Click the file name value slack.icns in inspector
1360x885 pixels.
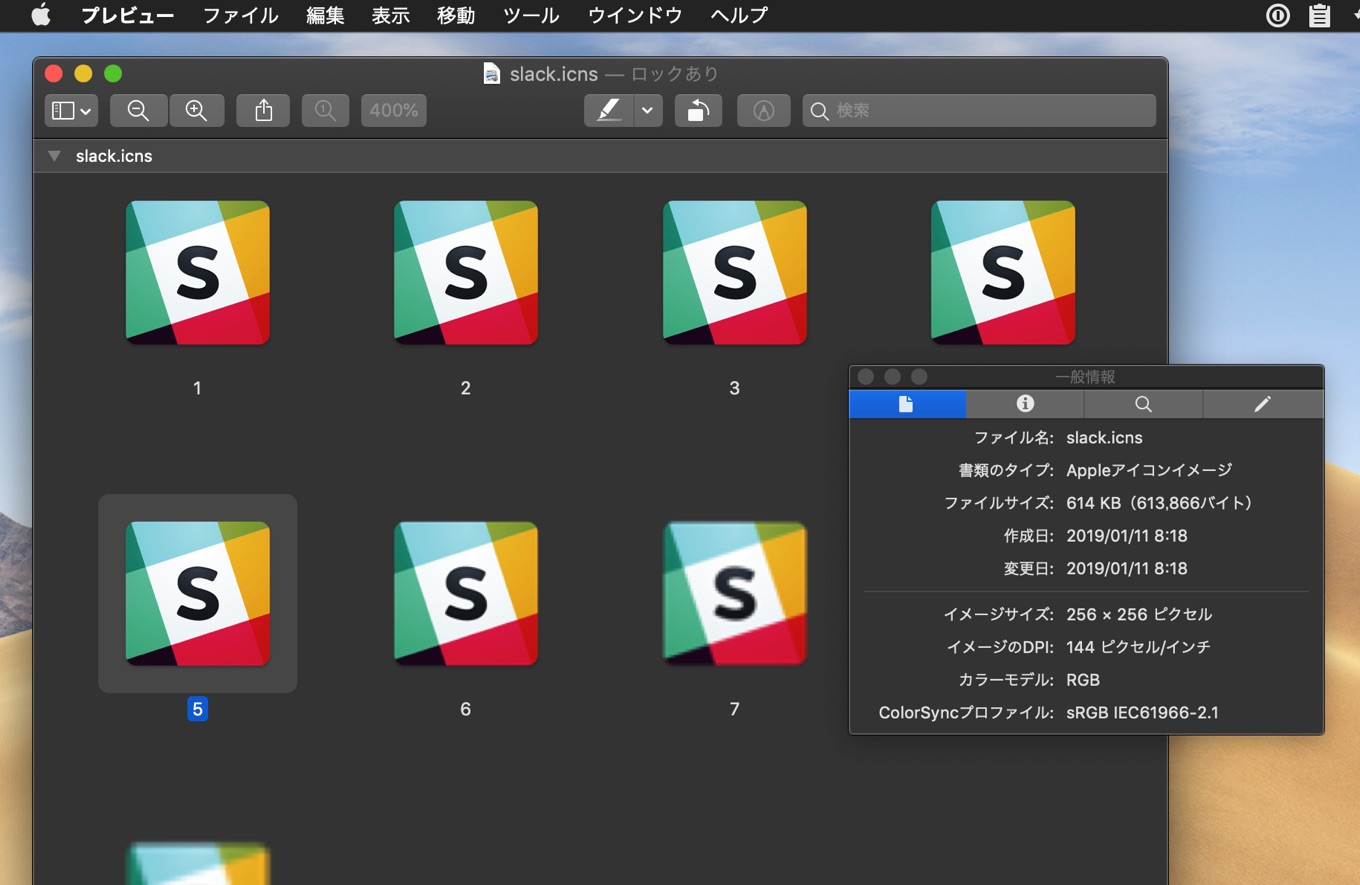point(1104,438)
